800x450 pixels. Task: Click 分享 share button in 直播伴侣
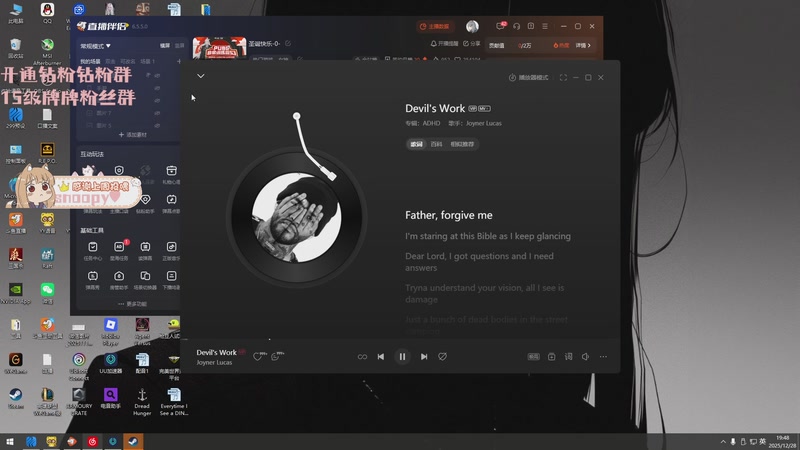[471, 44]
